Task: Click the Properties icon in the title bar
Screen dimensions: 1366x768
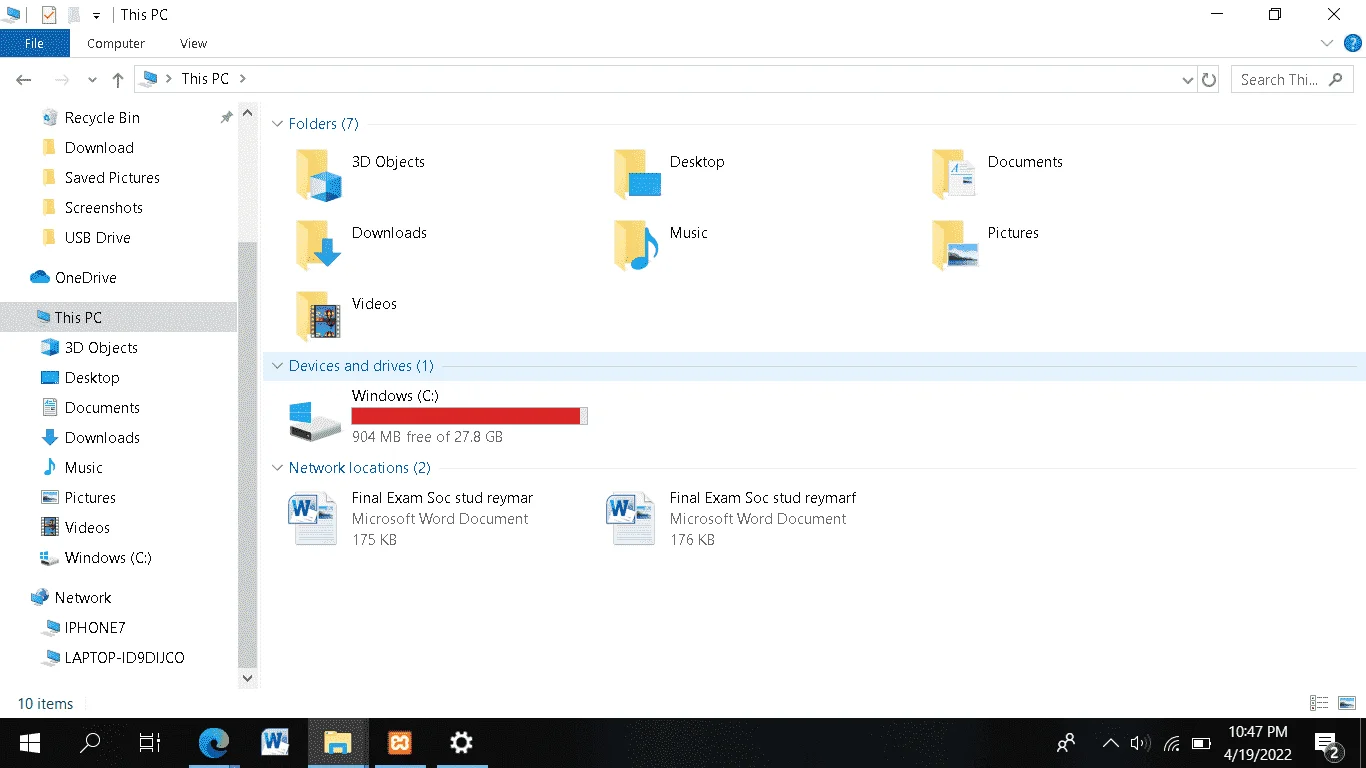Action: [49, 15]
